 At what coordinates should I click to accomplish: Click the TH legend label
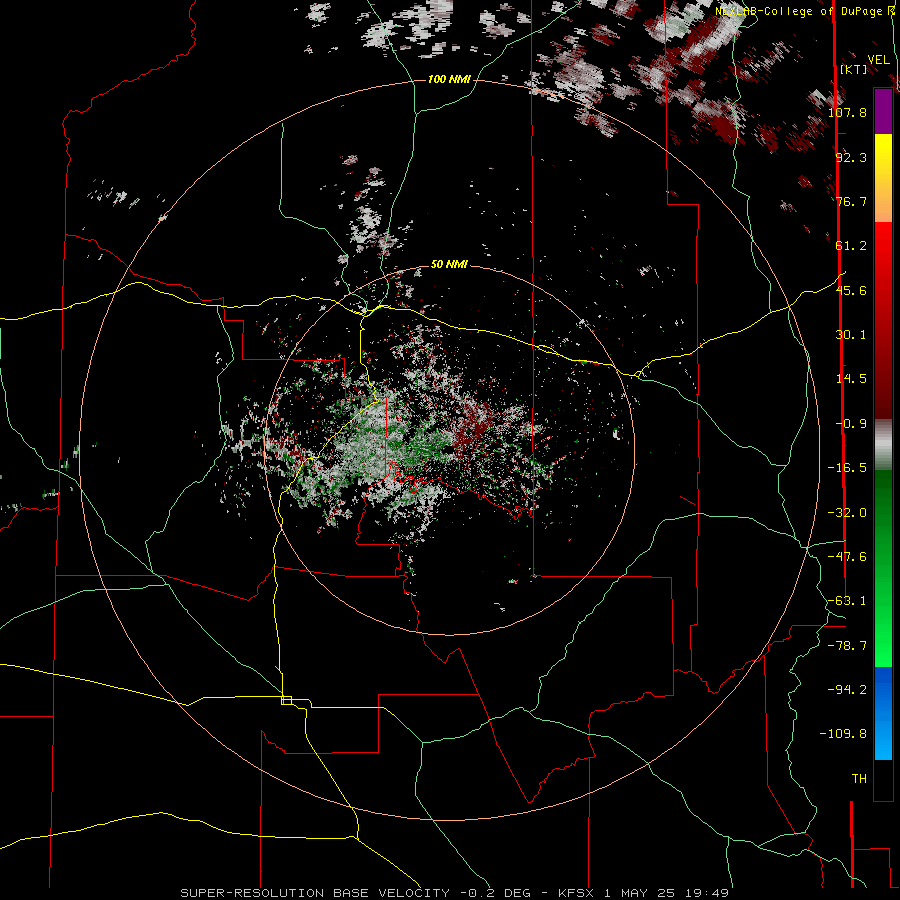859,779
